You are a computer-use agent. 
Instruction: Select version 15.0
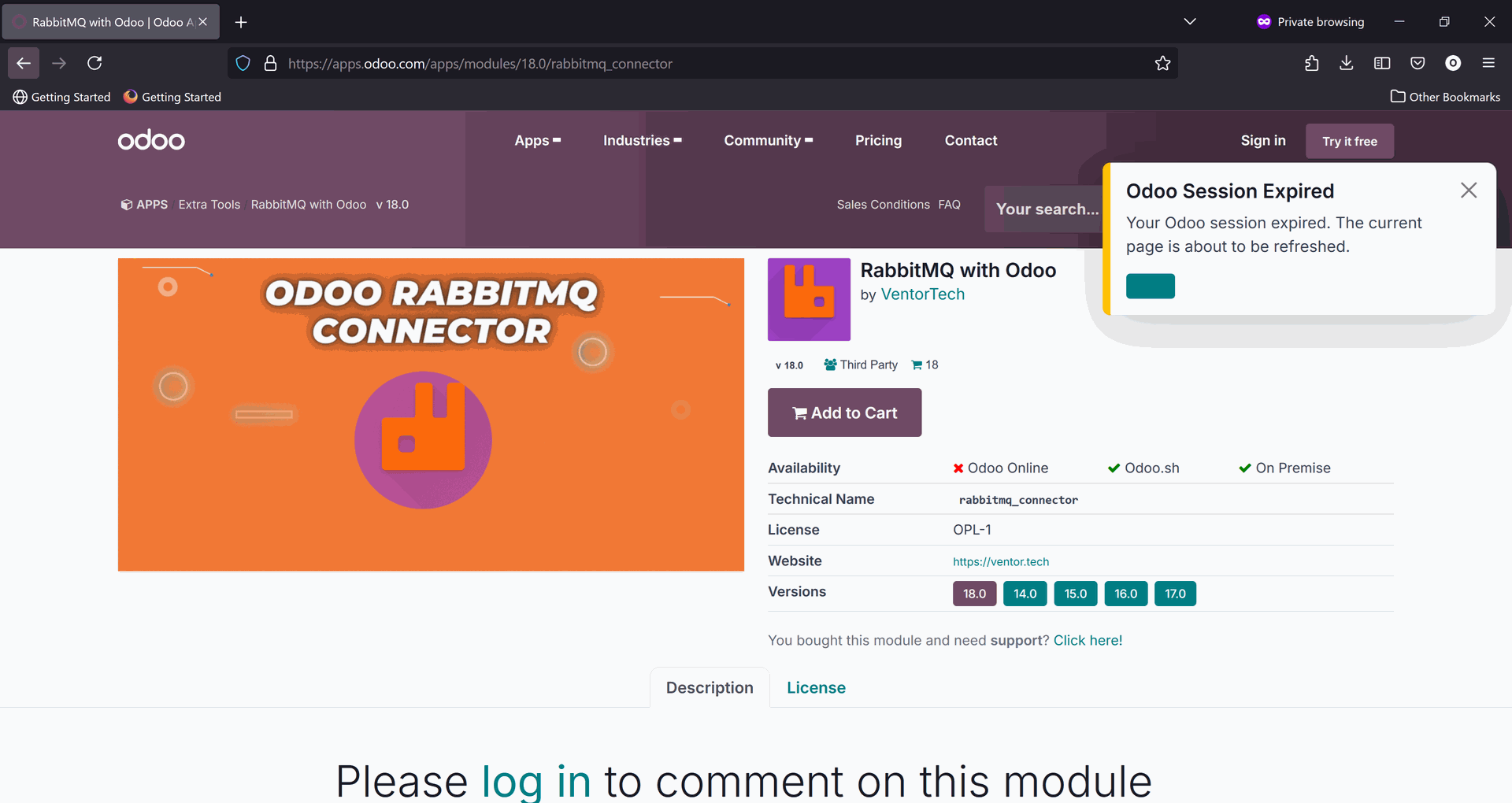[1075, 594]
